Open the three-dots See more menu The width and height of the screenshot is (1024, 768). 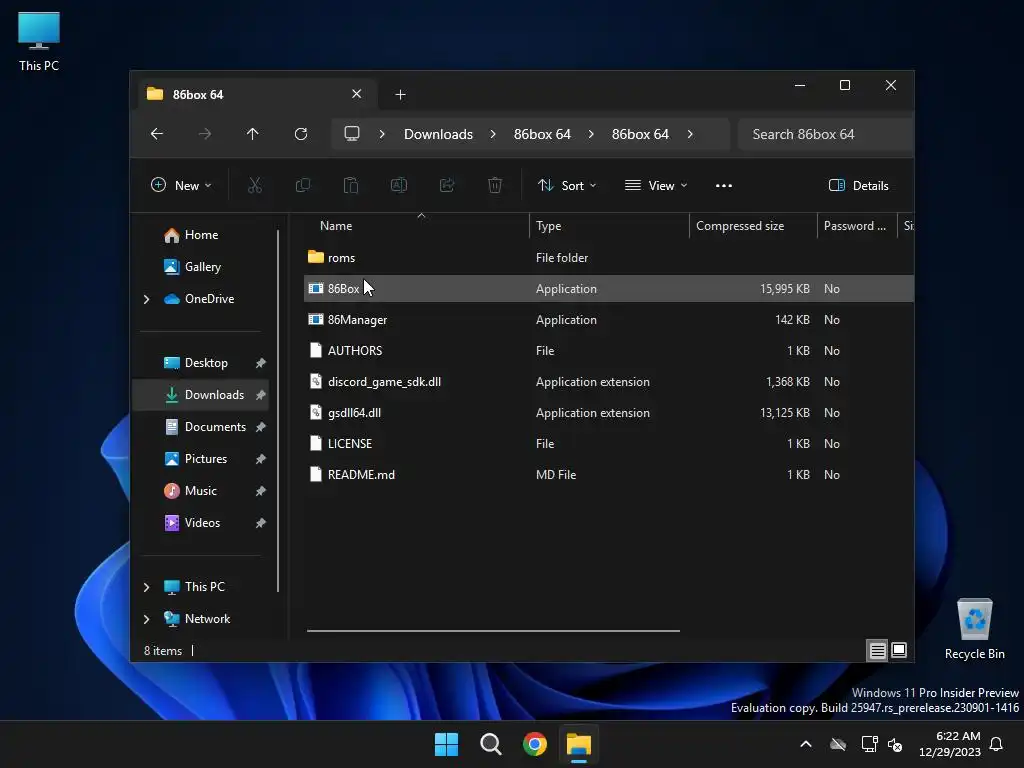724,185
